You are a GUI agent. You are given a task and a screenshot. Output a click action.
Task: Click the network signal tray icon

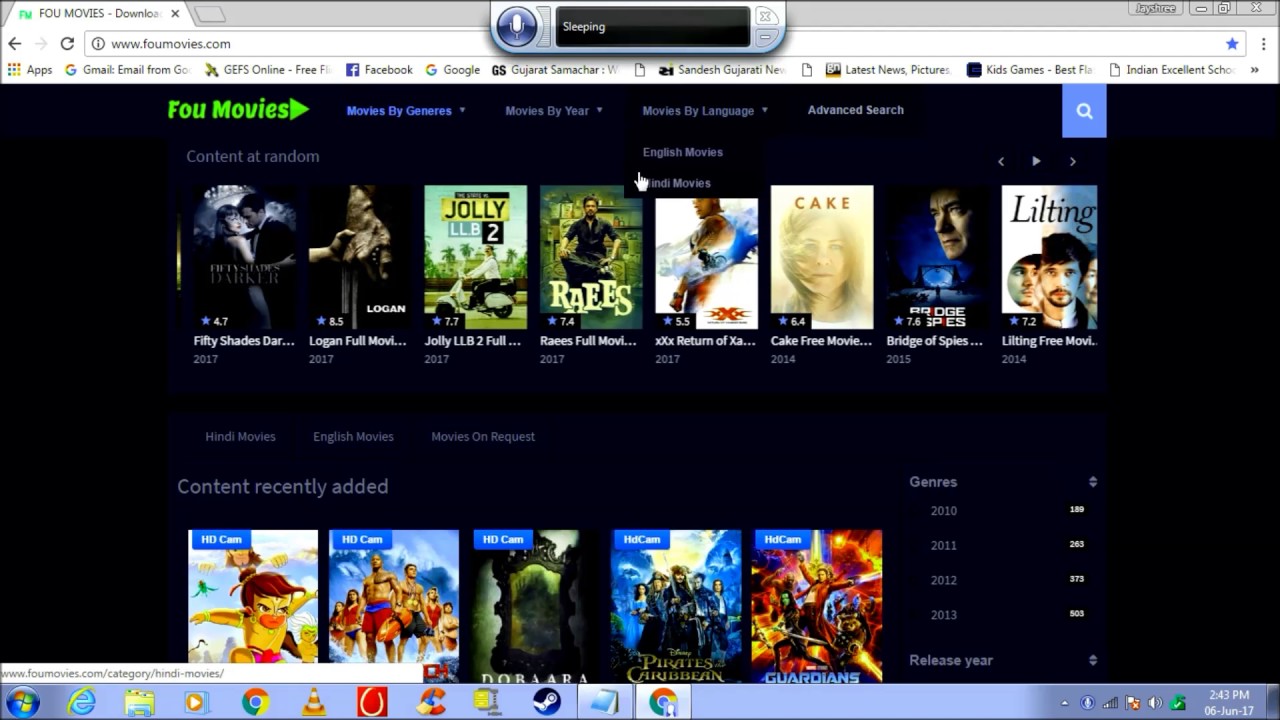point(1110,703)
